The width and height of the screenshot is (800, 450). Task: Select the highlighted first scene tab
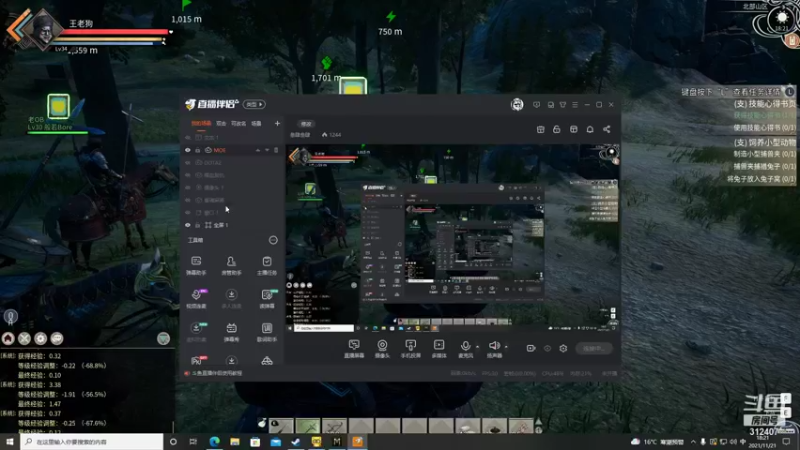[201, 123]
